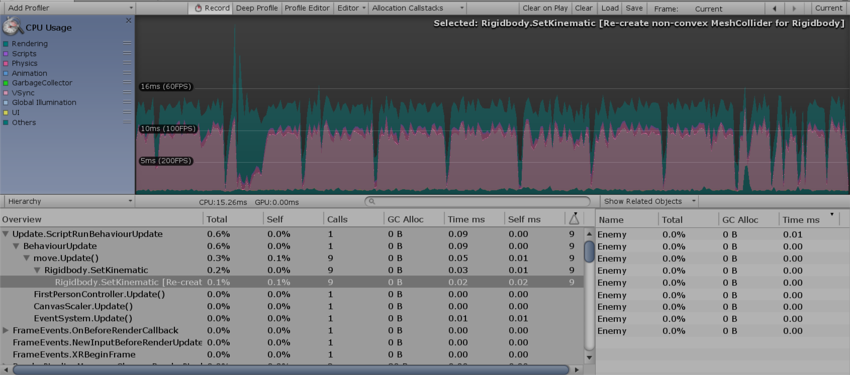Screen dimensions: 850x375
Task: Click the hierarchy scroll down arrow
Action: coord(590,357)
